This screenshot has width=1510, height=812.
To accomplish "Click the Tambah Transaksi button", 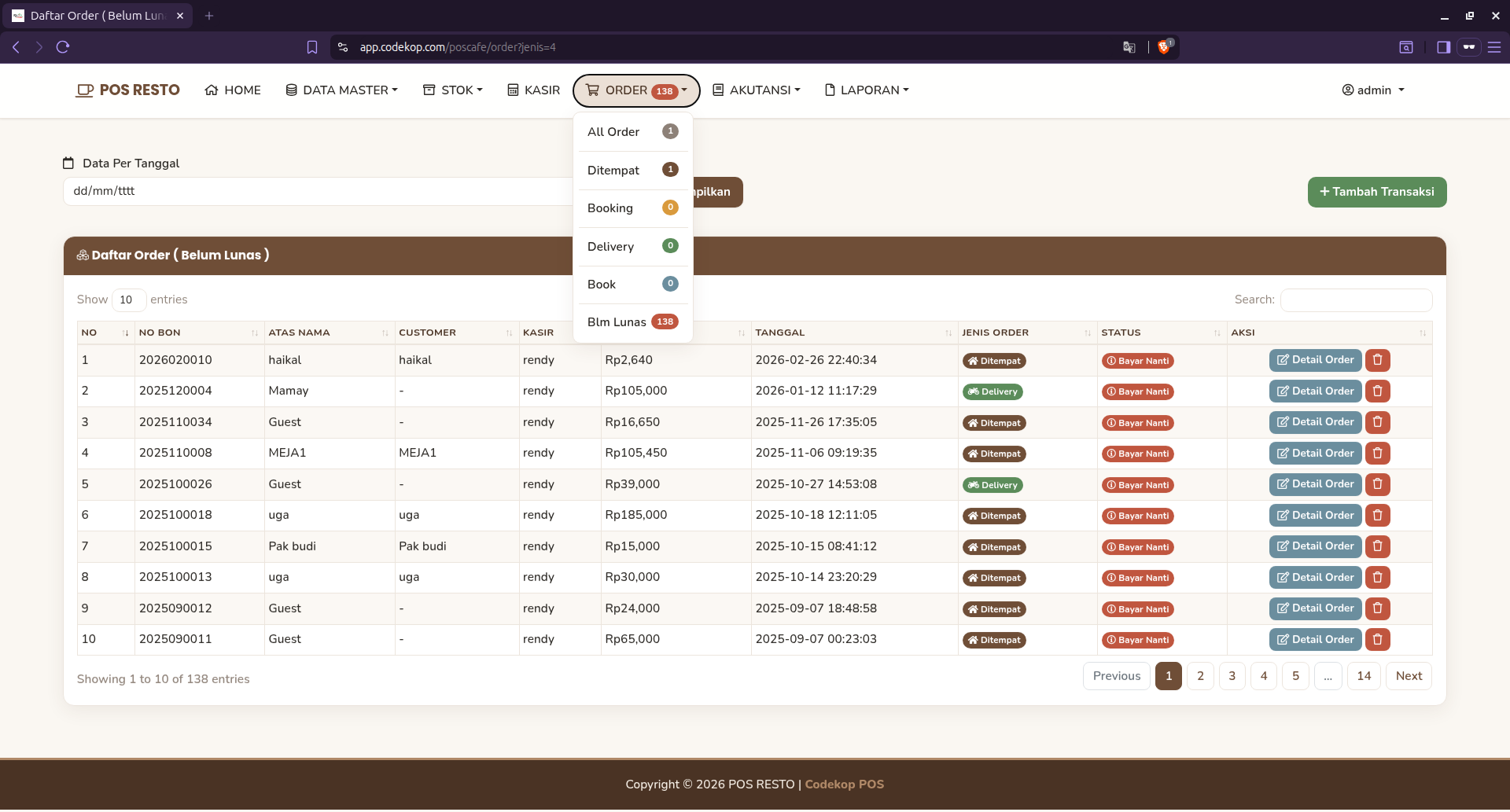I will [x=1377, y=192].
